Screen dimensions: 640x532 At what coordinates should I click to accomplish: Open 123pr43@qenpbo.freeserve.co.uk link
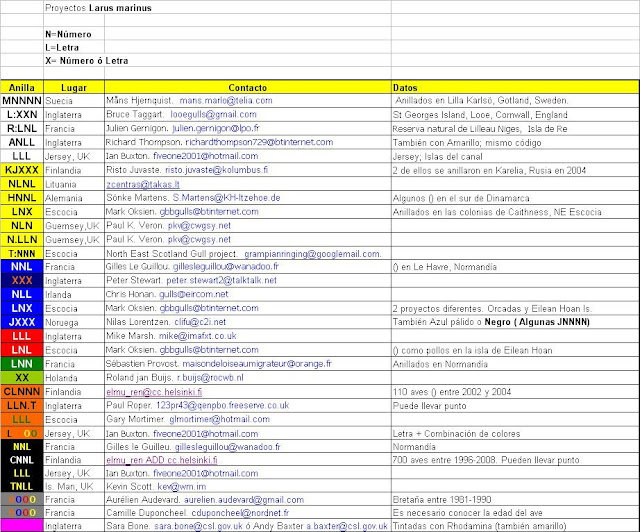(x=222, y=405)
